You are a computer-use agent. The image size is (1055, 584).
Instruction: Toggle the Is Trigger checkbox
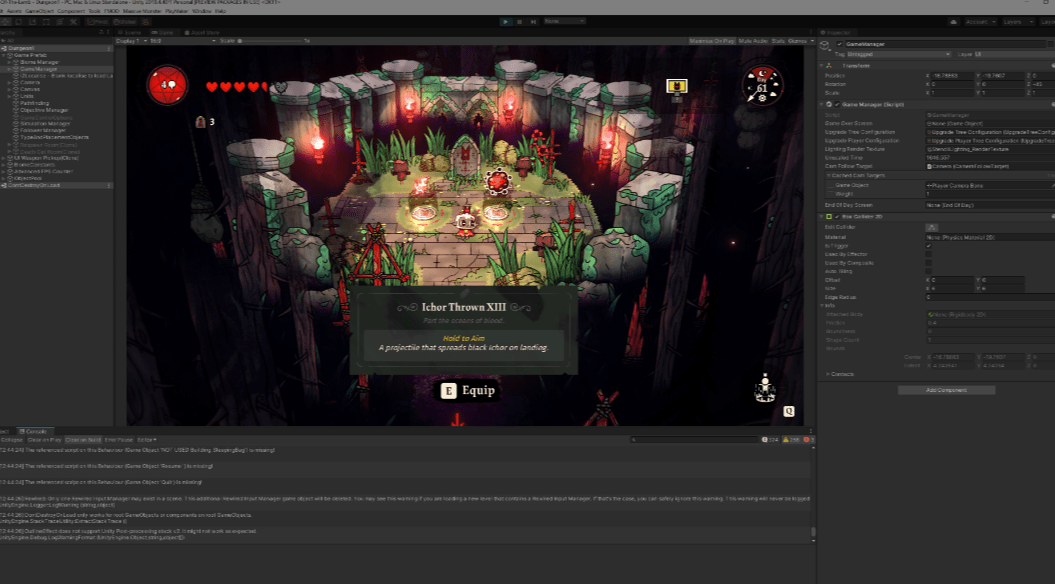pyautogui.click(x=929, y=245)
